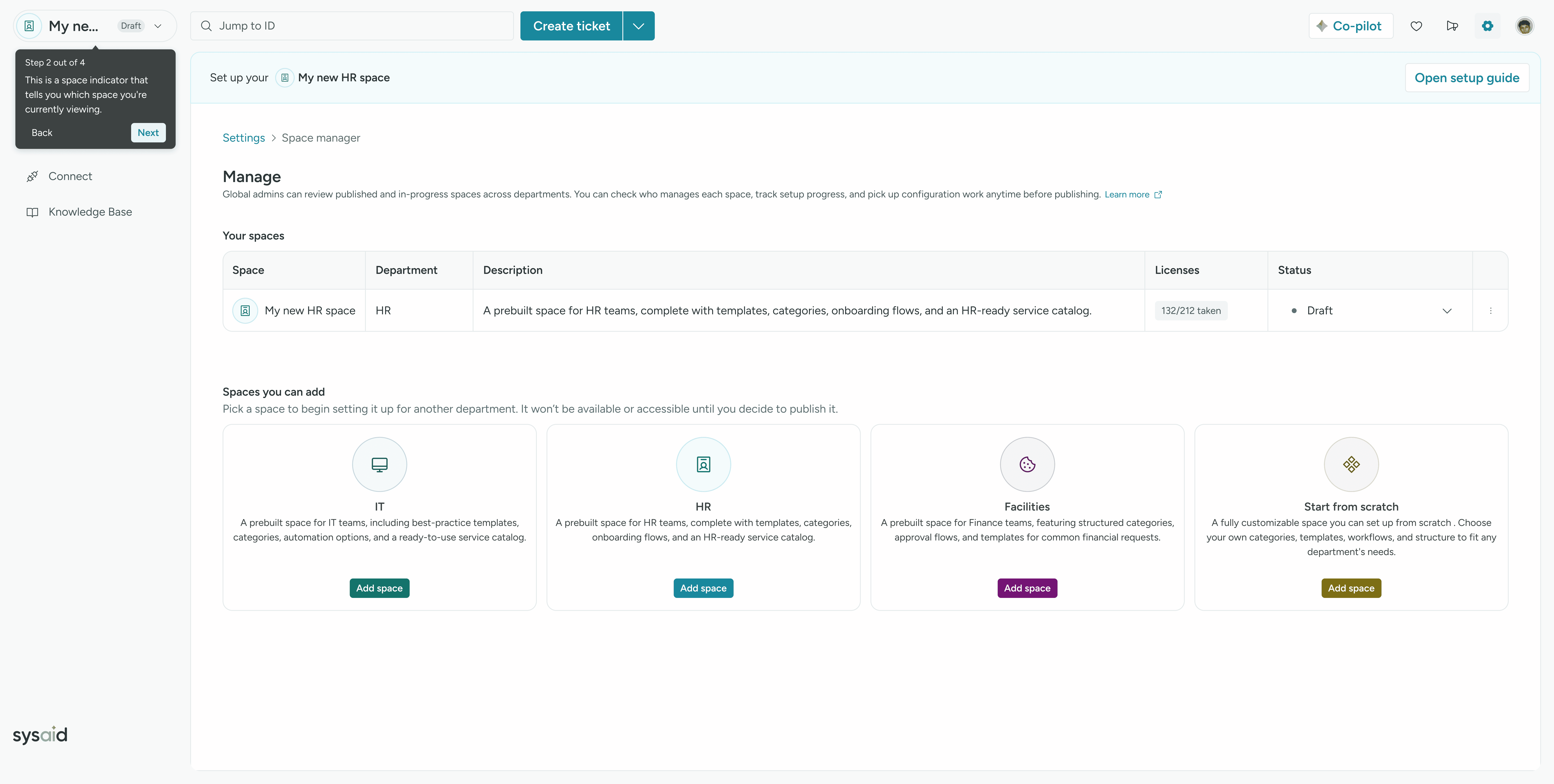Open the Co-pilot assistant

tap(1350, 26)
